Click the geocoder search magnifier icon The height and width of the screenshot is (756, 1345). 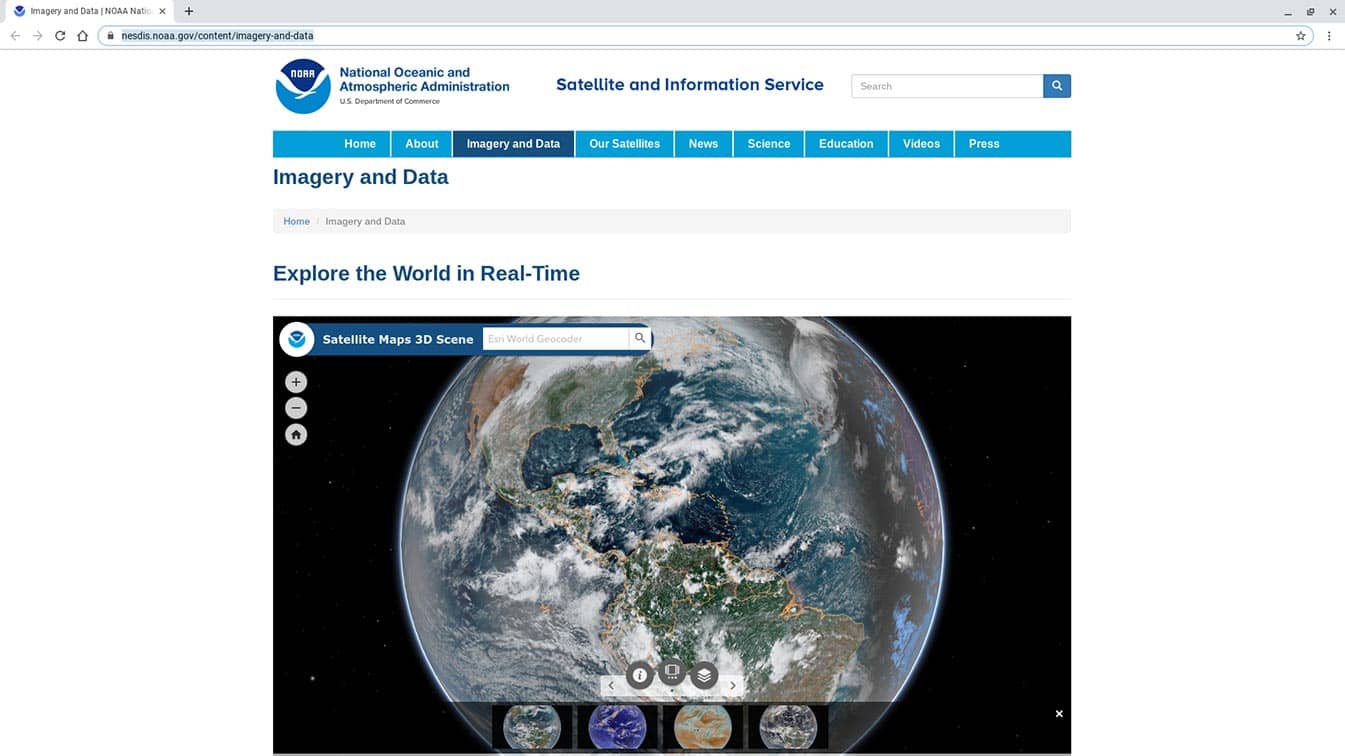point(640,339)
